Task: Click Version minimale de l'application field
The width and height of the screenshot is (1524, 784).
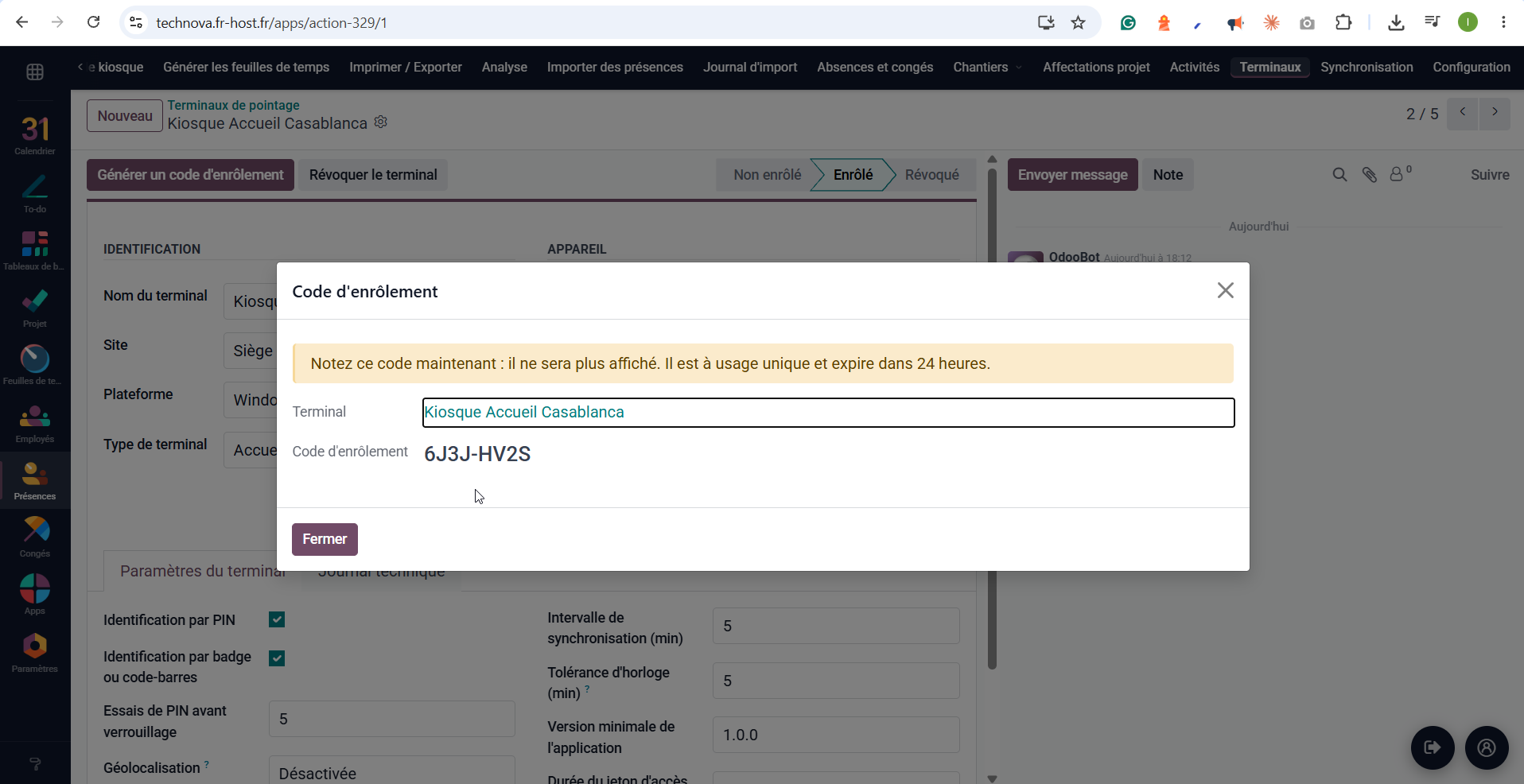Action: [836, 735]
